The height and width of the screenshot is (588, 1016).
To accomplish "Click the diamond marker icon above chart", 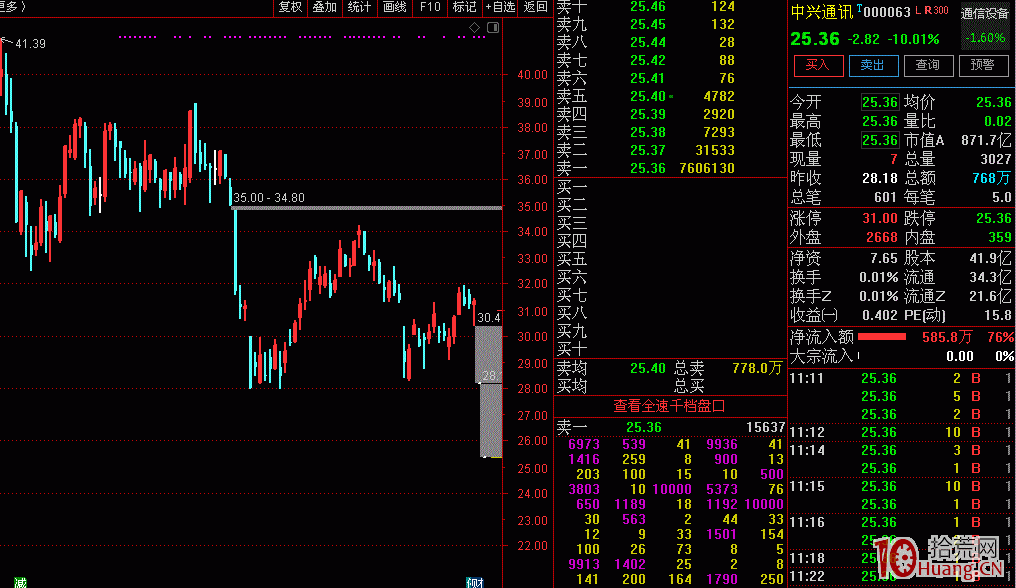I will (x=475, y=27).
